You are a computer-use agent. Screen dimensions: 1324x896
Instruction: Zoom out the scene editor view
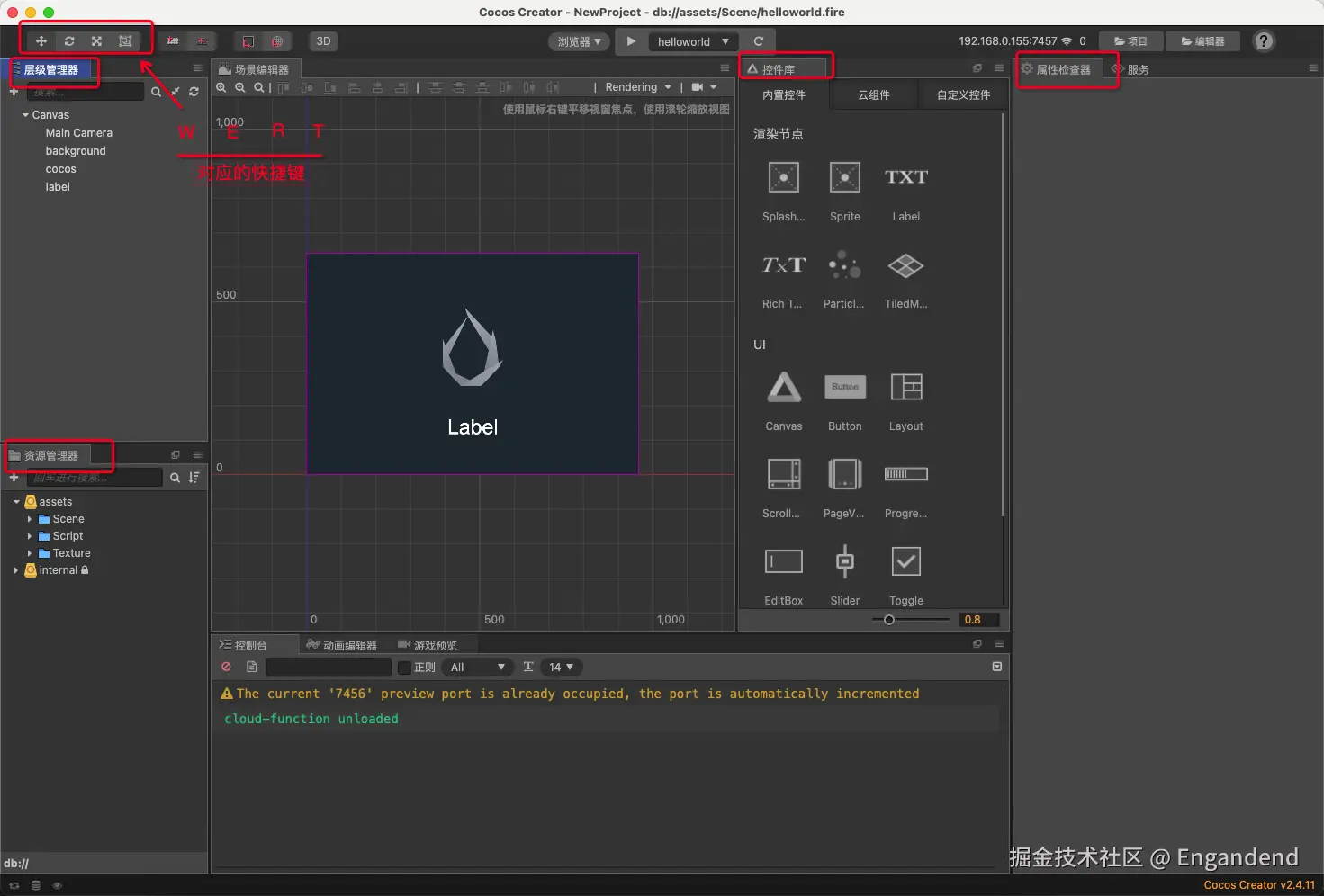240,87
